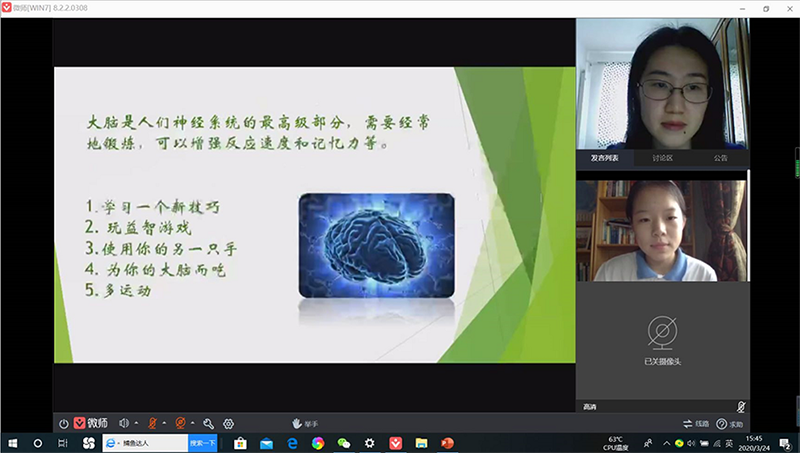Viewport: 800px width, 453px height.
Task: Expand the speaker options arrow
Action: click(x=136, y=423)
